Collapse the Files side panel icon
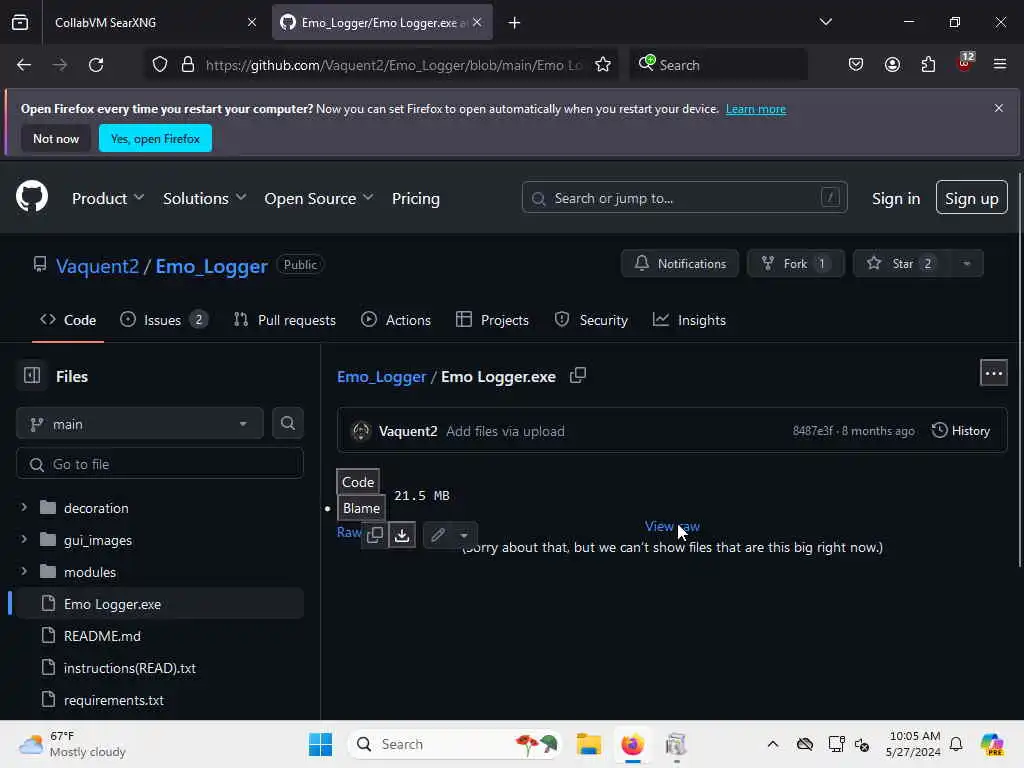The height and width of the screenshot is (768, 1024). 32,376
